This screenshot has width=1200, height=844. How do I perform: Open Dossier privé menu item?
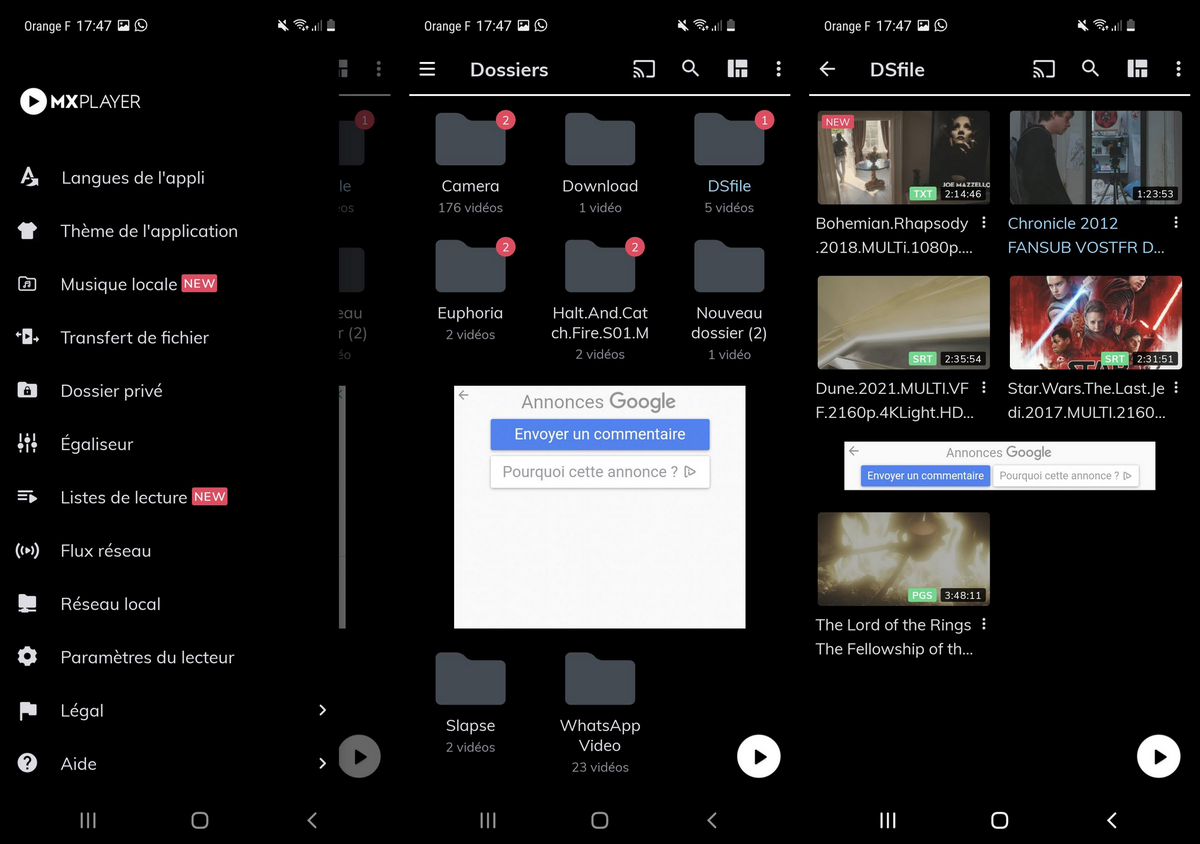[x=111, y=391]
